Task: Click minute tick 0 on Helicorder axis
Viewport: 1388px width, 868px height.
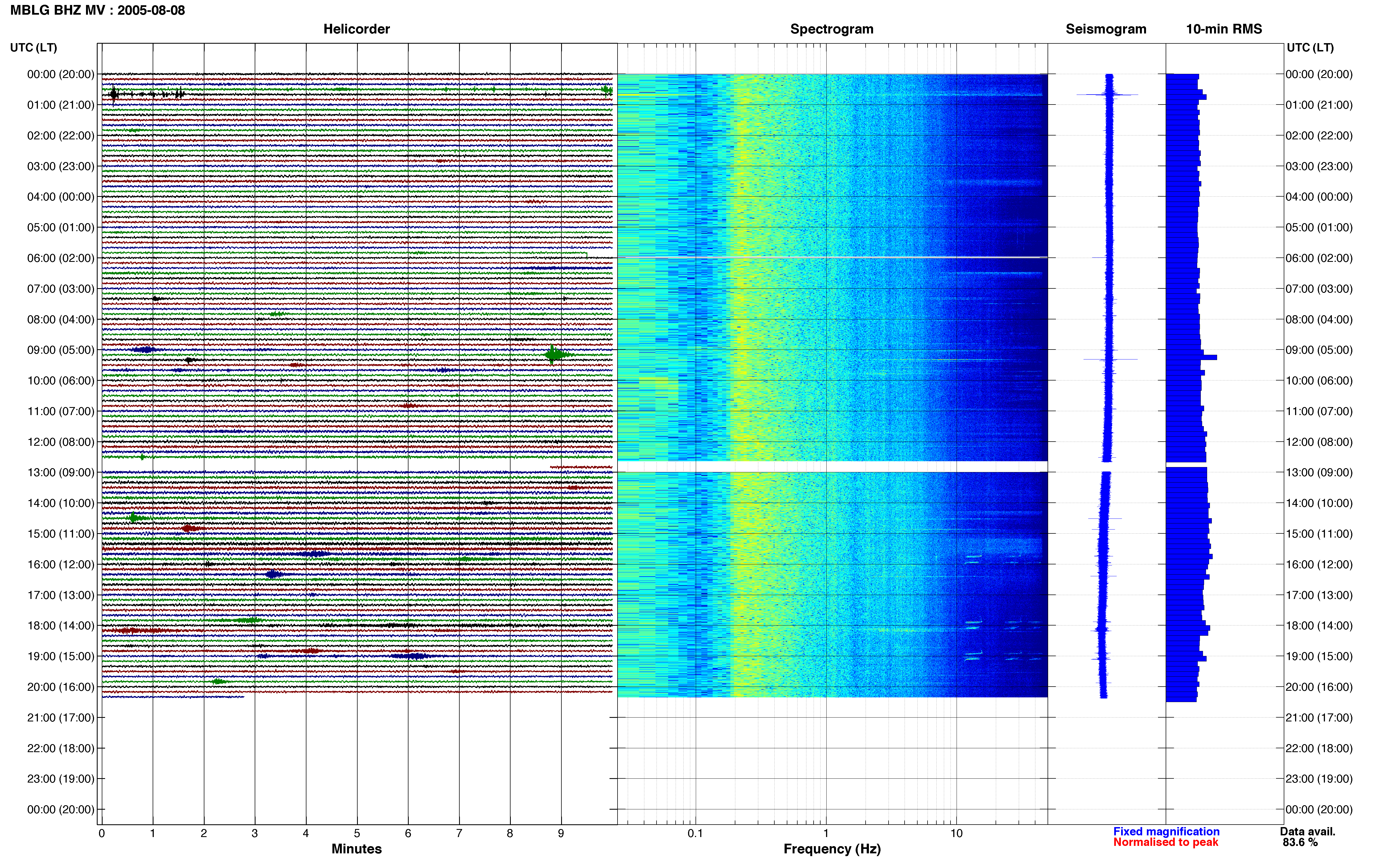Action: 101,833
